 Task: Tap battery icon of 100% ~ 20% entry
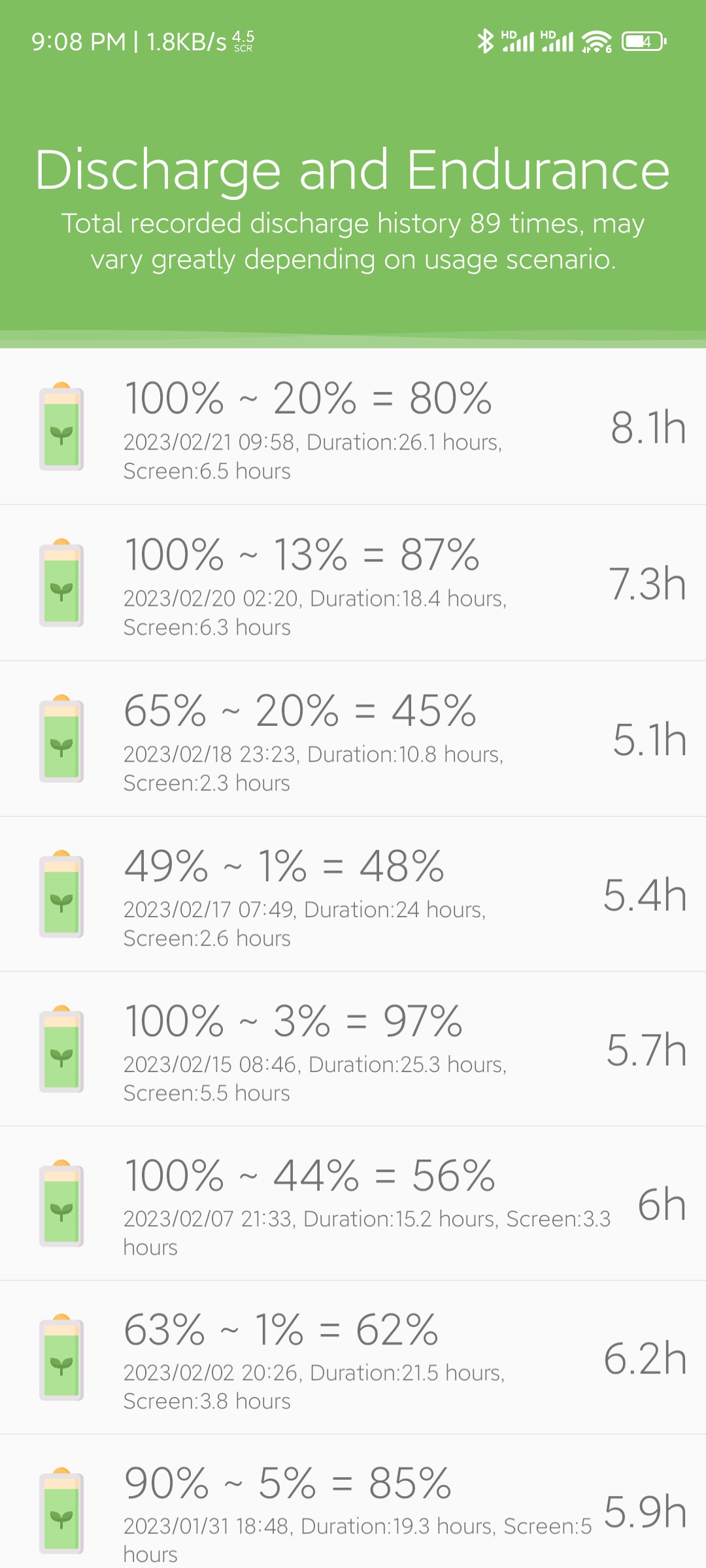pos(61,426)
